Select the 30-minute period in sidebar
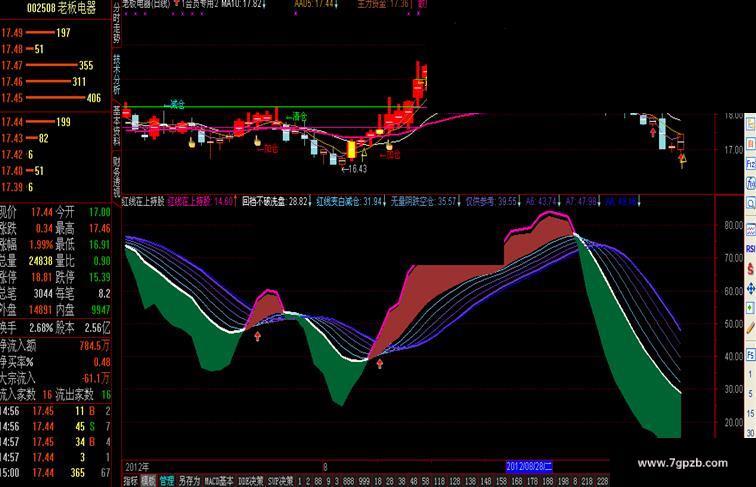The height and width of the screenshot is (487, 756). pyautogui.click(x=750, y=433)
